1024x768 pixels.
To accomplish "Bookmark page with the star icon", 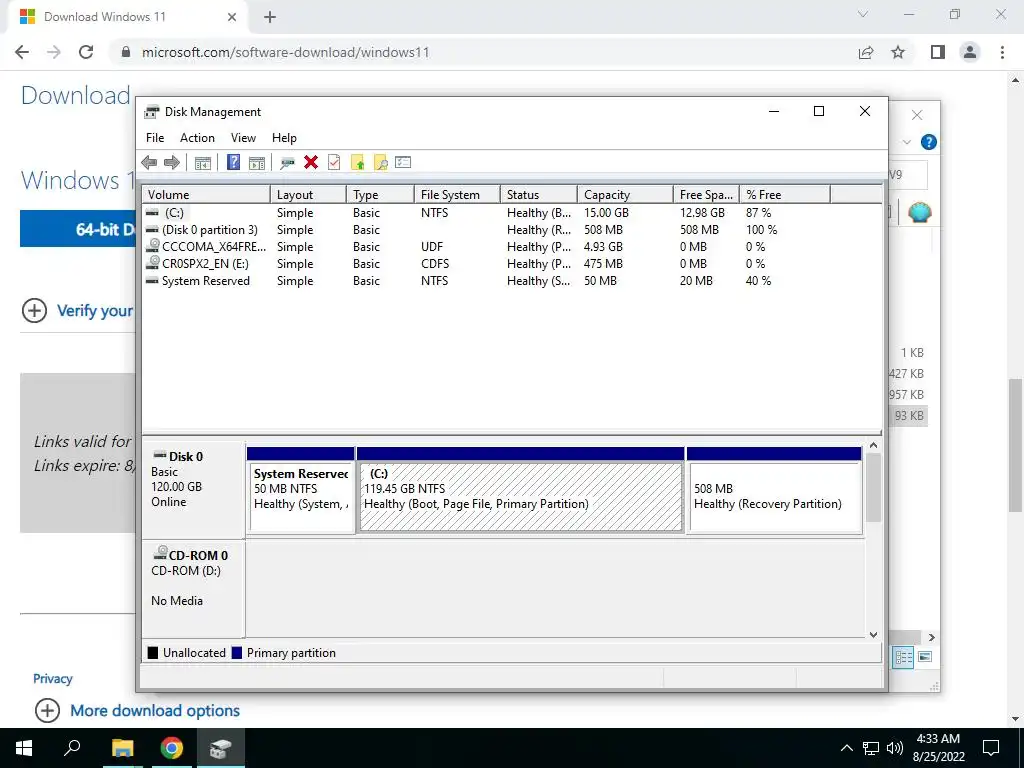I will click(898, 52).
